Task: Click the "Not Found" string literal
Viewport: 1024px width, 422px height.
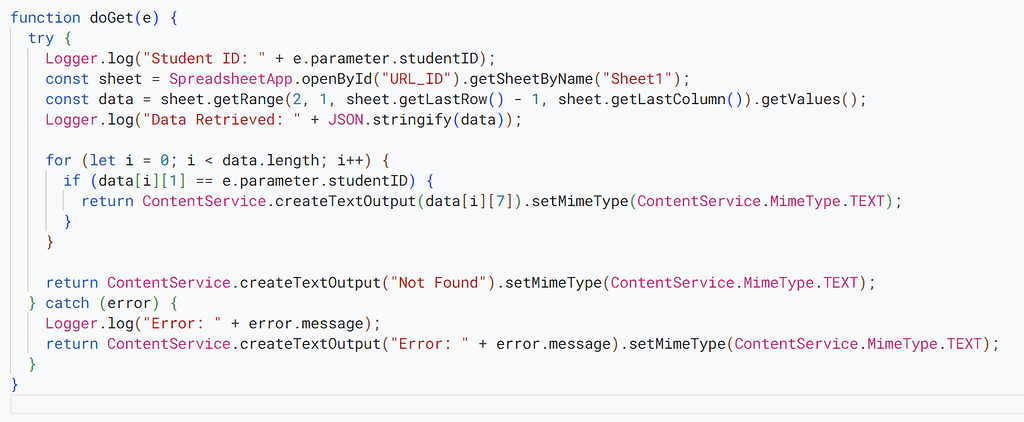Action: 438,283
